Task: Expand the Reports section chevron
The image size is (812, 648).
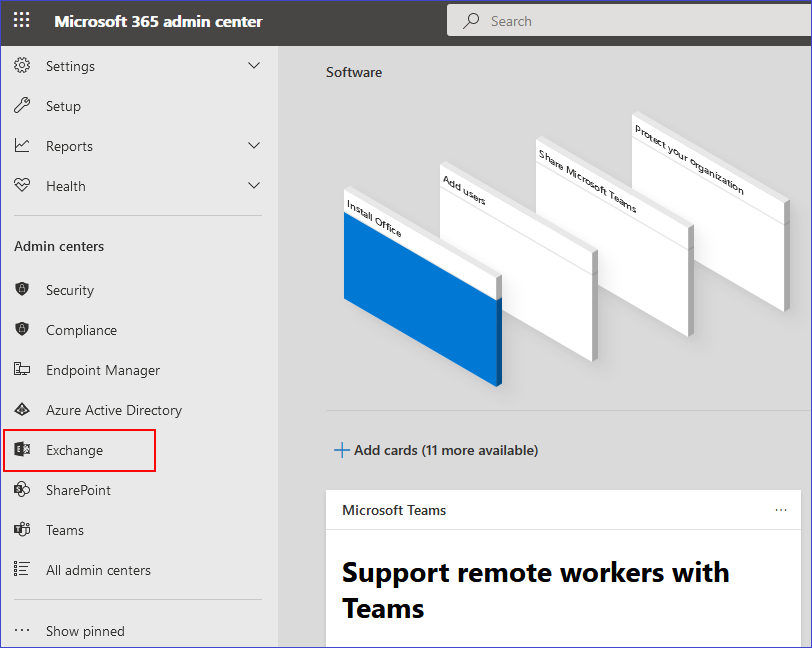Action: 254,146
